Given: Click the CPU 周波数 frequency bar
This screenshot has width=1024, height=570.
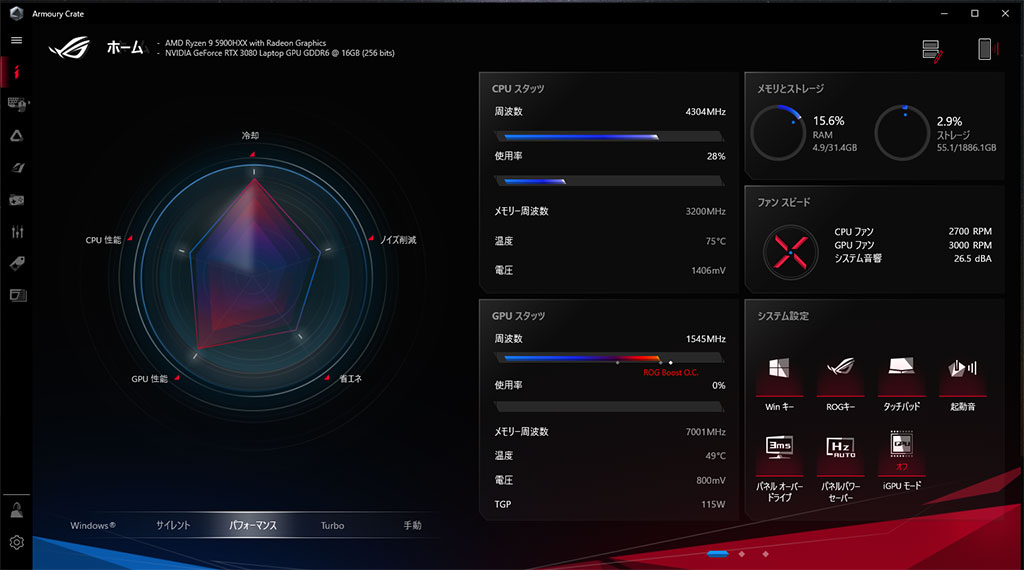Looking at the screenshot, I should click(x=609, y=136).
